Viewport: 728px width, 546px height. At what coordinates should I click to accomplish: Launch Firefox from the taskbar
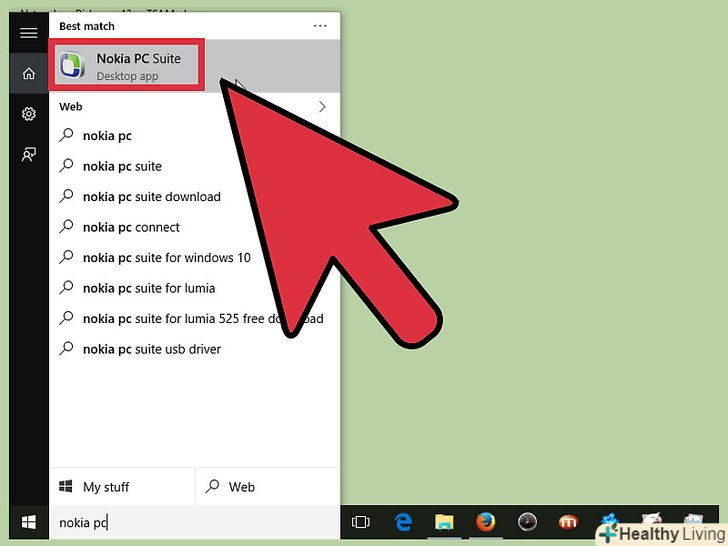(486, 522)
